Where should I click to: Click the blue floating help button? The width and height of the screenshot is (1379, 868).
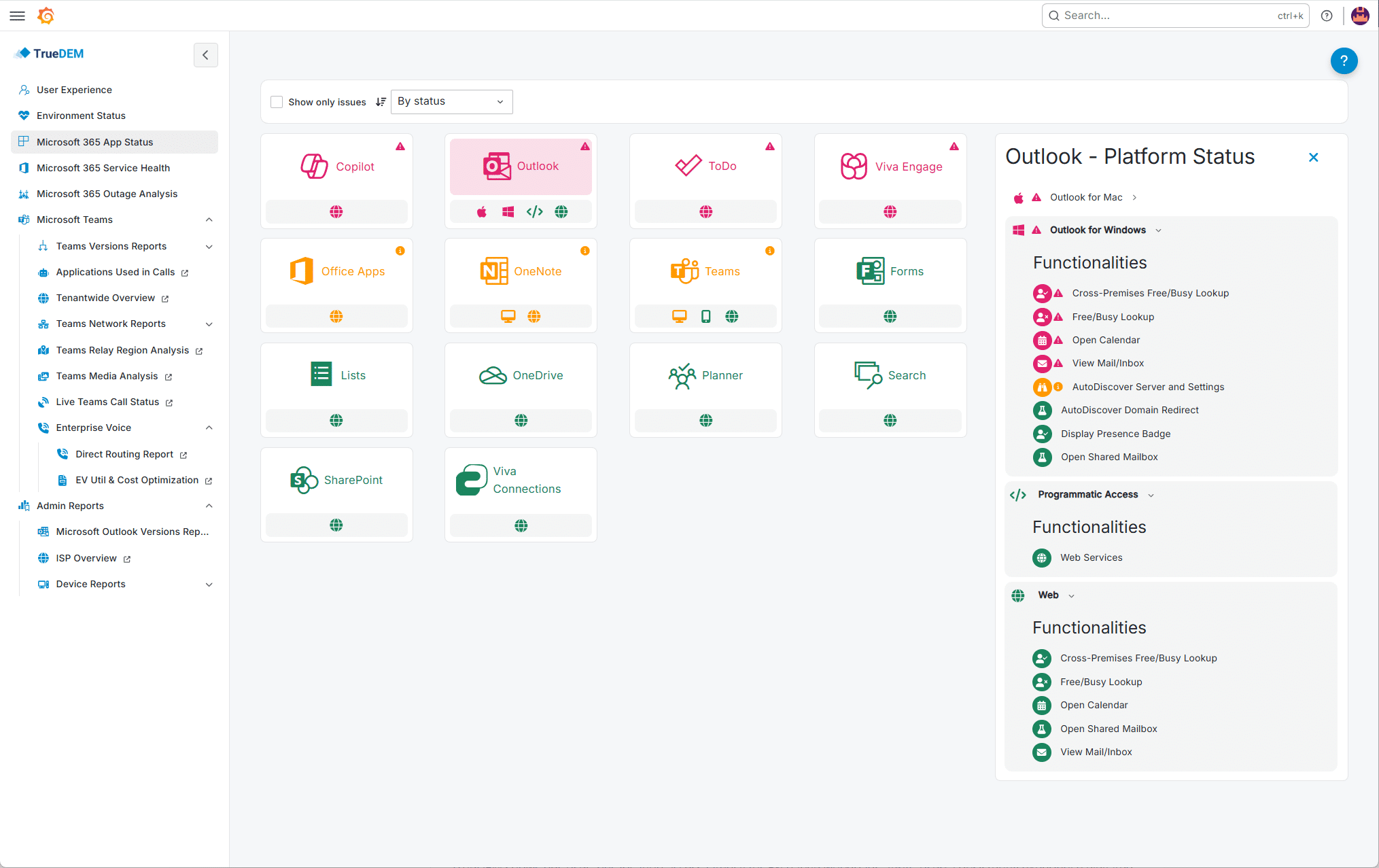1344,60
